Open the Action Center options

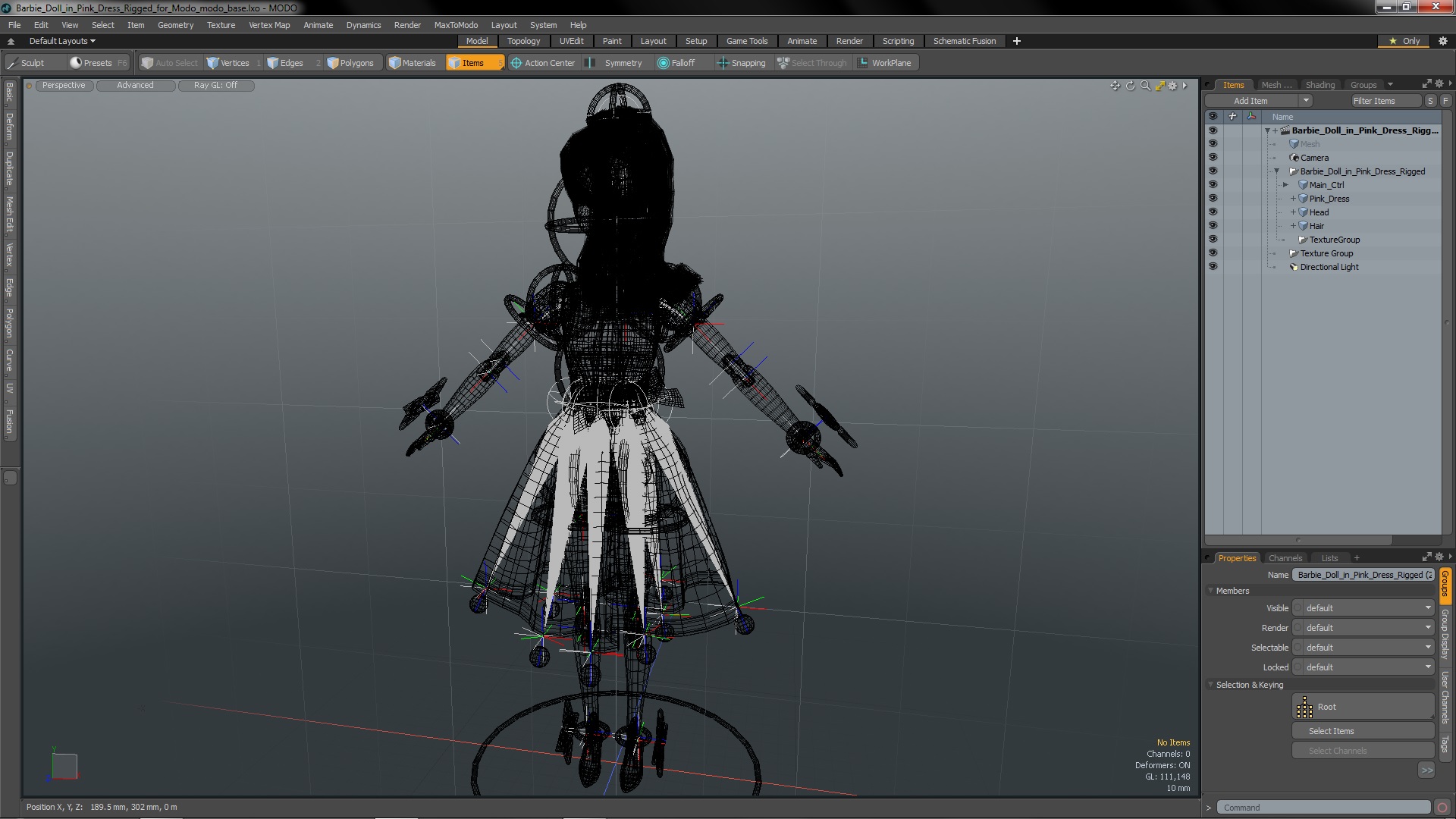pos(543,63)
